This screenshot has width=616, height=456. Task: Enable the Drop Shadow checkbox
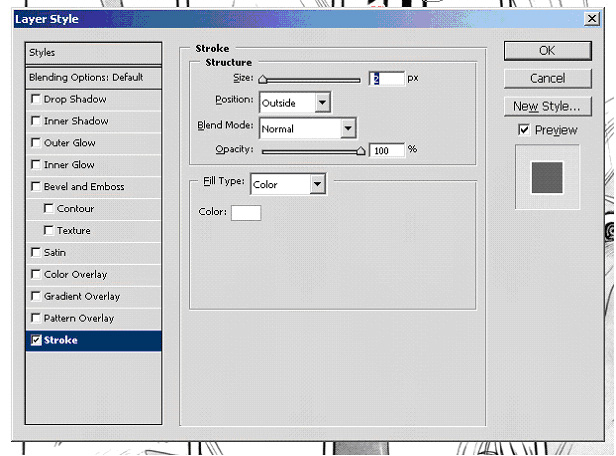pos(36,99)
